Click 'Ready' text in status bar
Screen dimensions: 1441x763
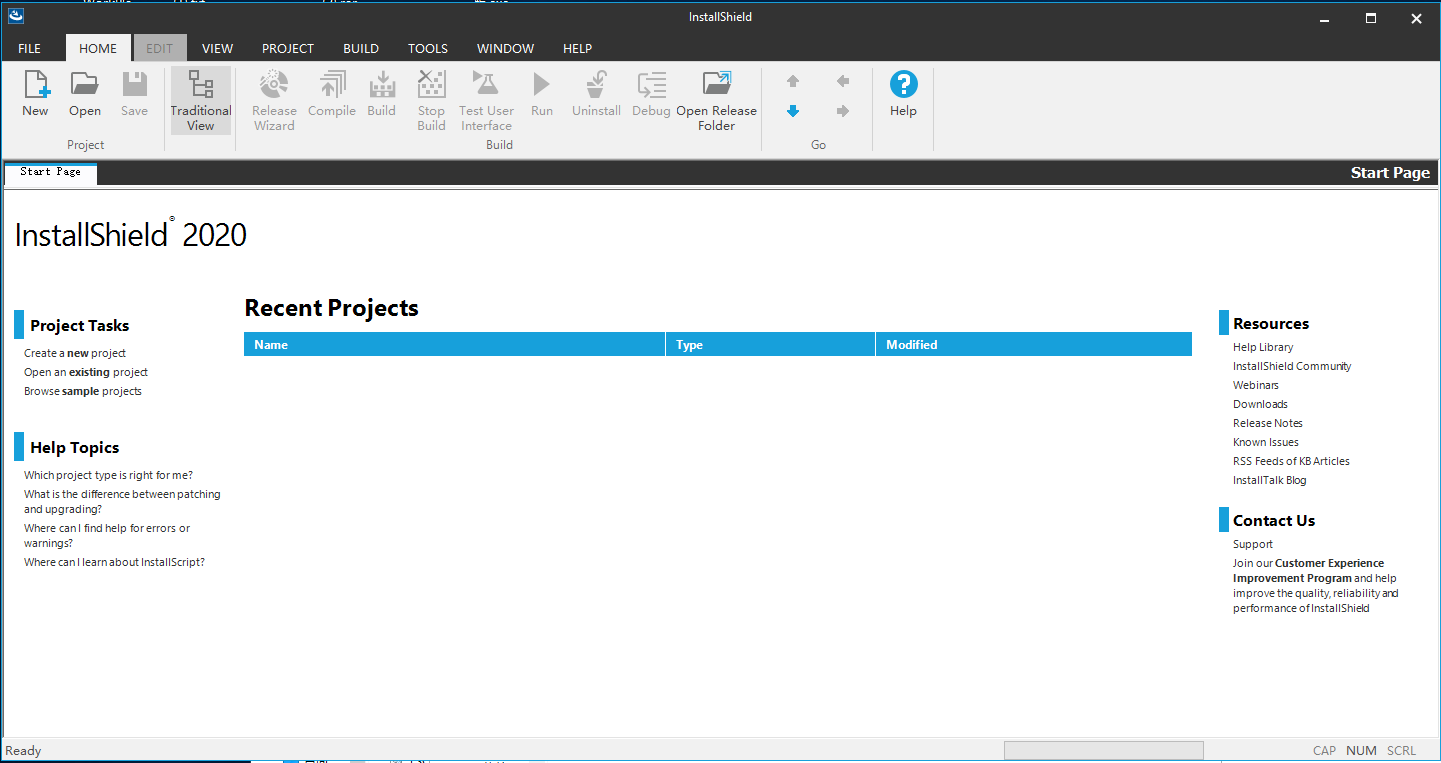click(24, 750)
